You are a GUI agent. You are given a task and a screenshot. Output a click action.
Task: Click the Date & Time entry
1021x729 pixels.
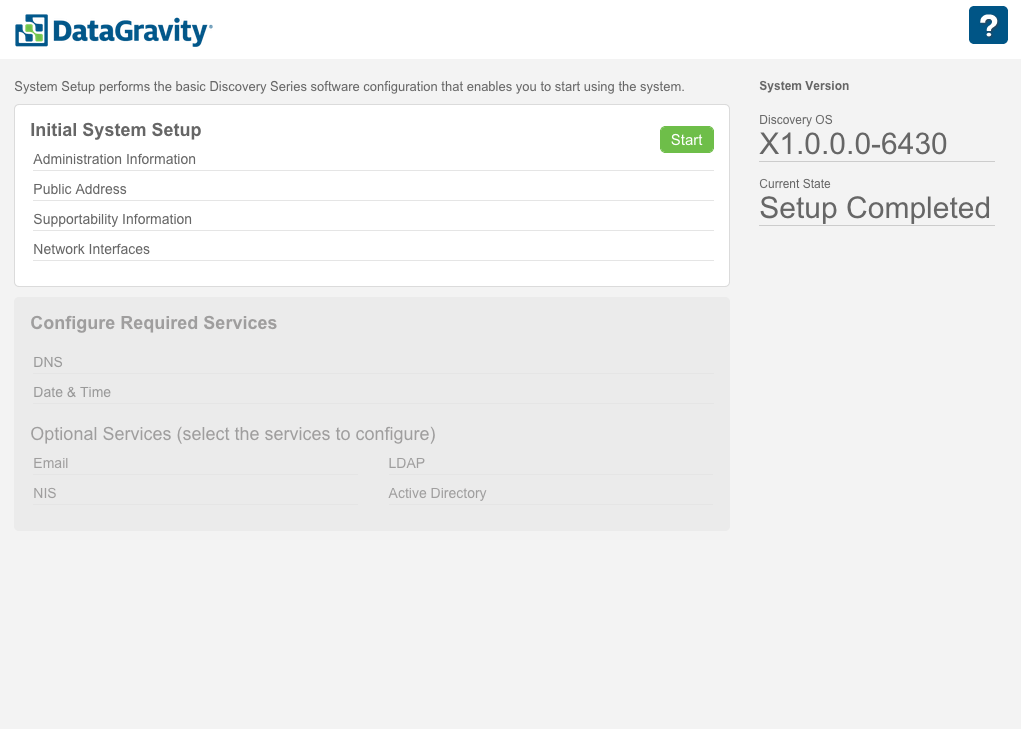(72, 392)
